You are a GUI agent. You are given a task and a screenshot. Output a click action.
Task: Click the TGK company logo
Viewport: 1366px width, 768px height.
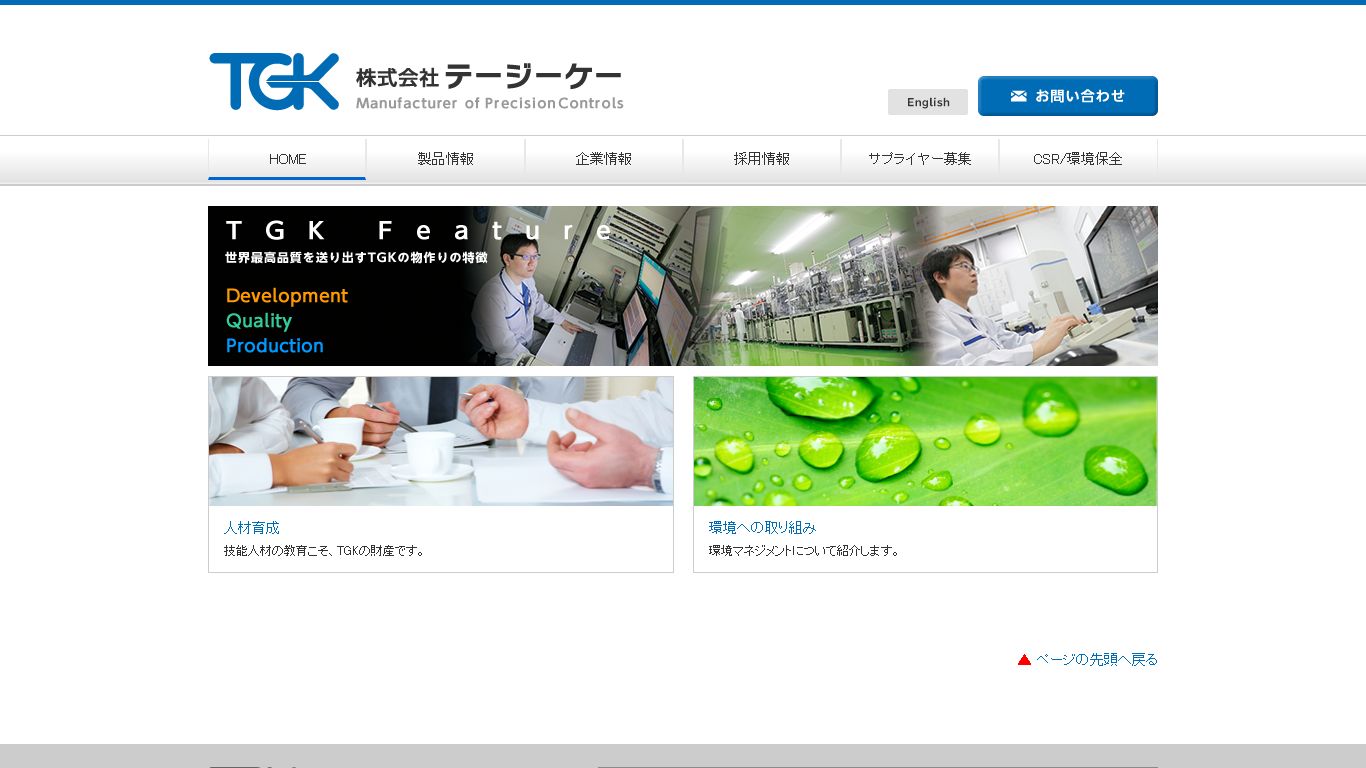pos(274,81)
